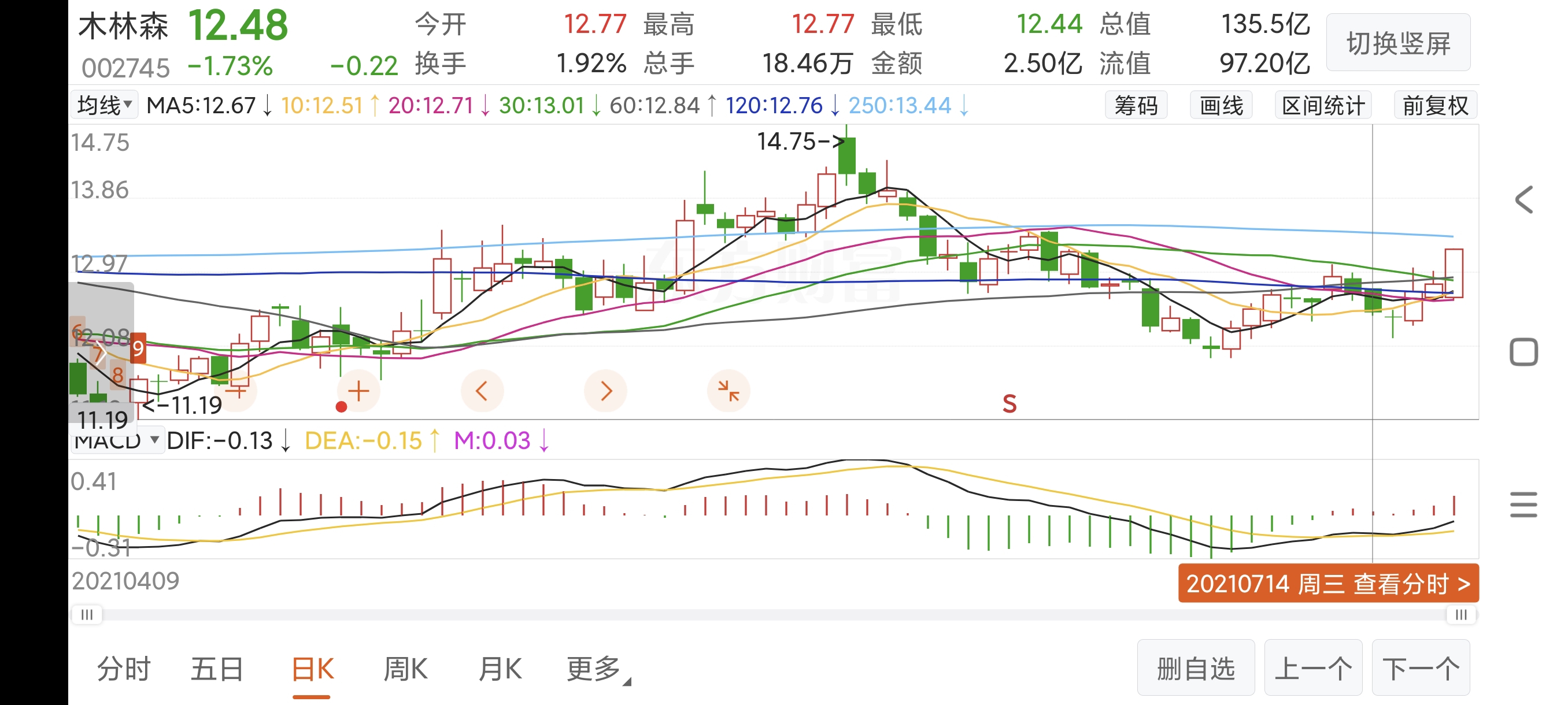
Task: Switch to the 周K tab
Action: [405, 669]
